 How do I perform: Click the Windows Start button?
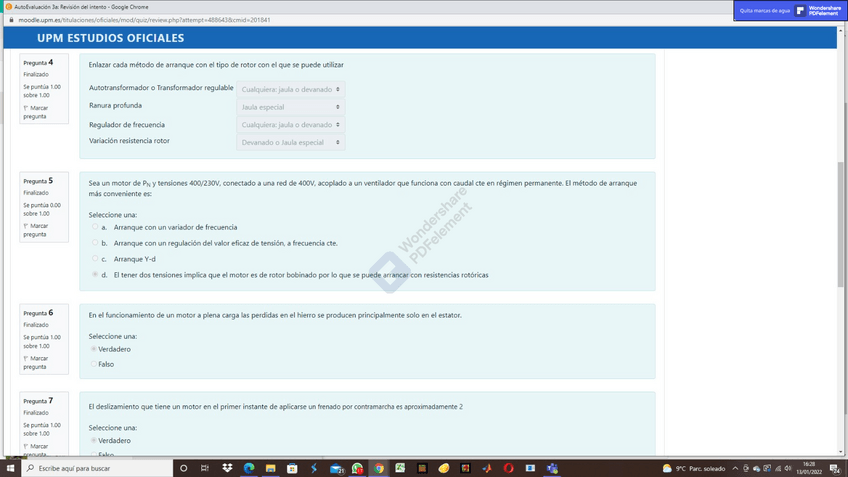pyautogui.click(x=10, y=468)
